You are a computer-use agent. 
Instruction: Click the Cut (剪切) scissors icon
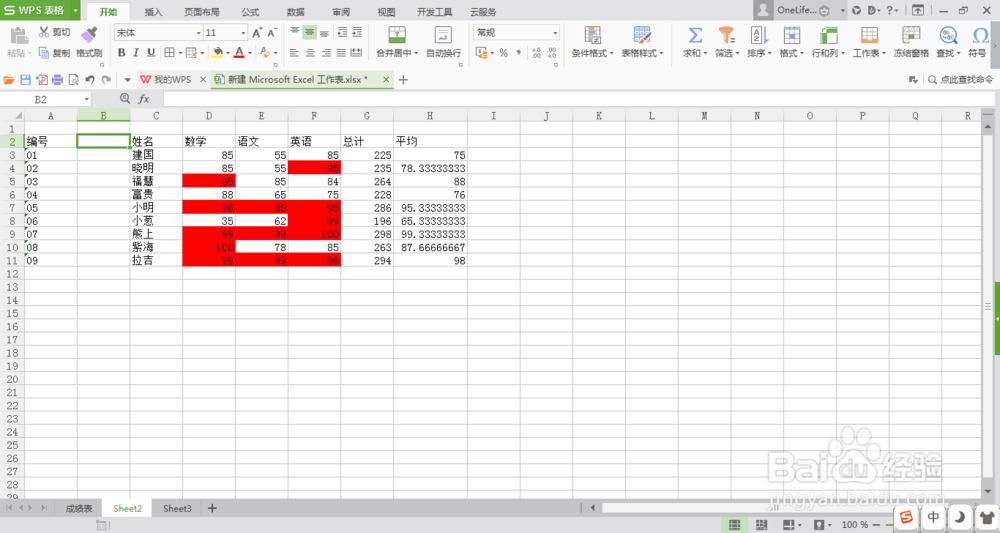coord(44,32)
